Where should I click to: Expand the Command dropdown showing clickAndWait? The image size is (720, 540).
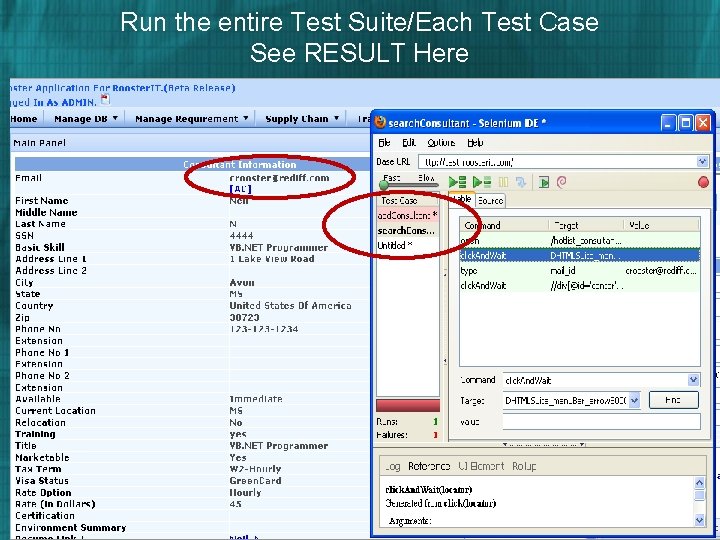click(693, 380)
